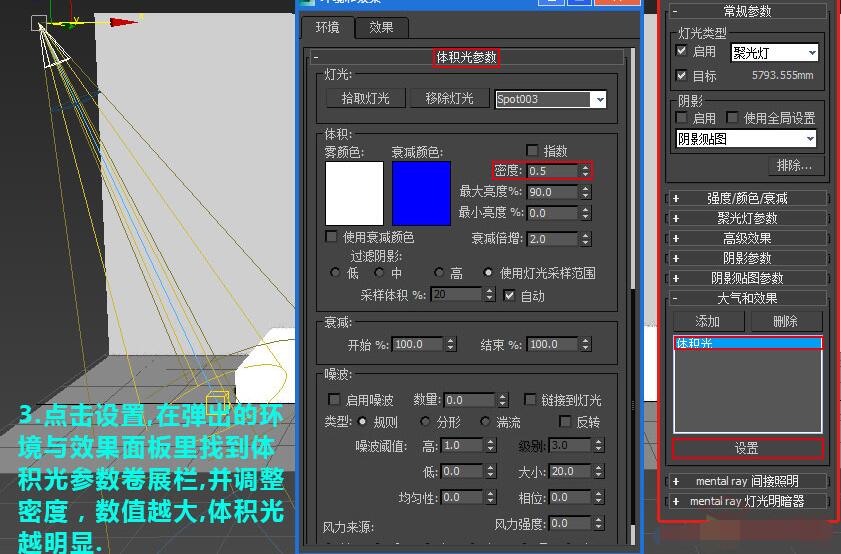The width and height of the screenshot is (841, 554).
Task: Click the 最大亮度% value field
Action: [x=552, y=192]
